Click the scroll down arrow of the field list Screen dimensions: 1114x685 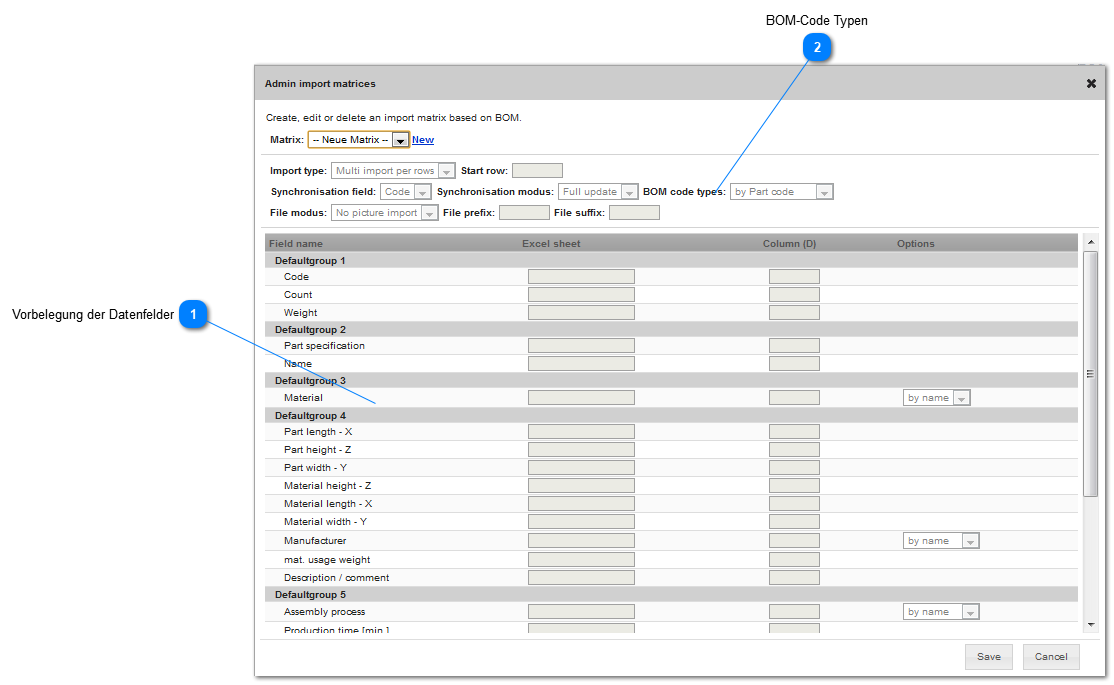(x=1091, y=625)
